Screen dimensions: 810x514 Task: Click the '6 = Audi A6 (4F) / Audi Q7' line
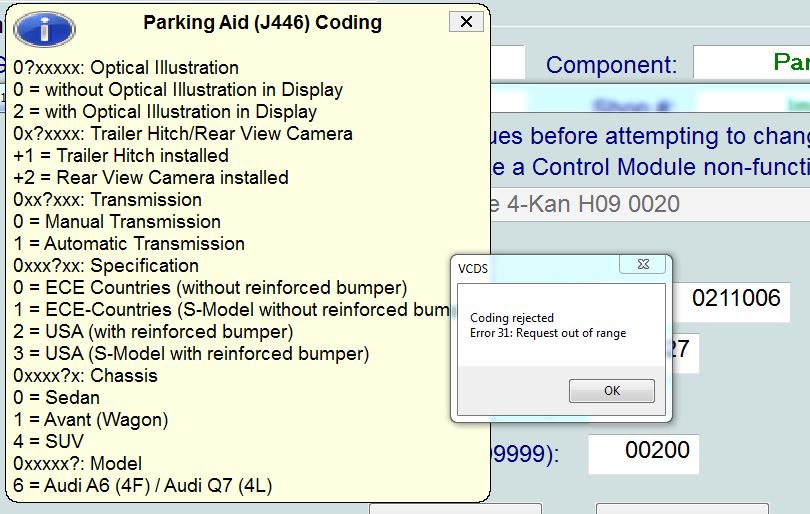coord(143,486)
